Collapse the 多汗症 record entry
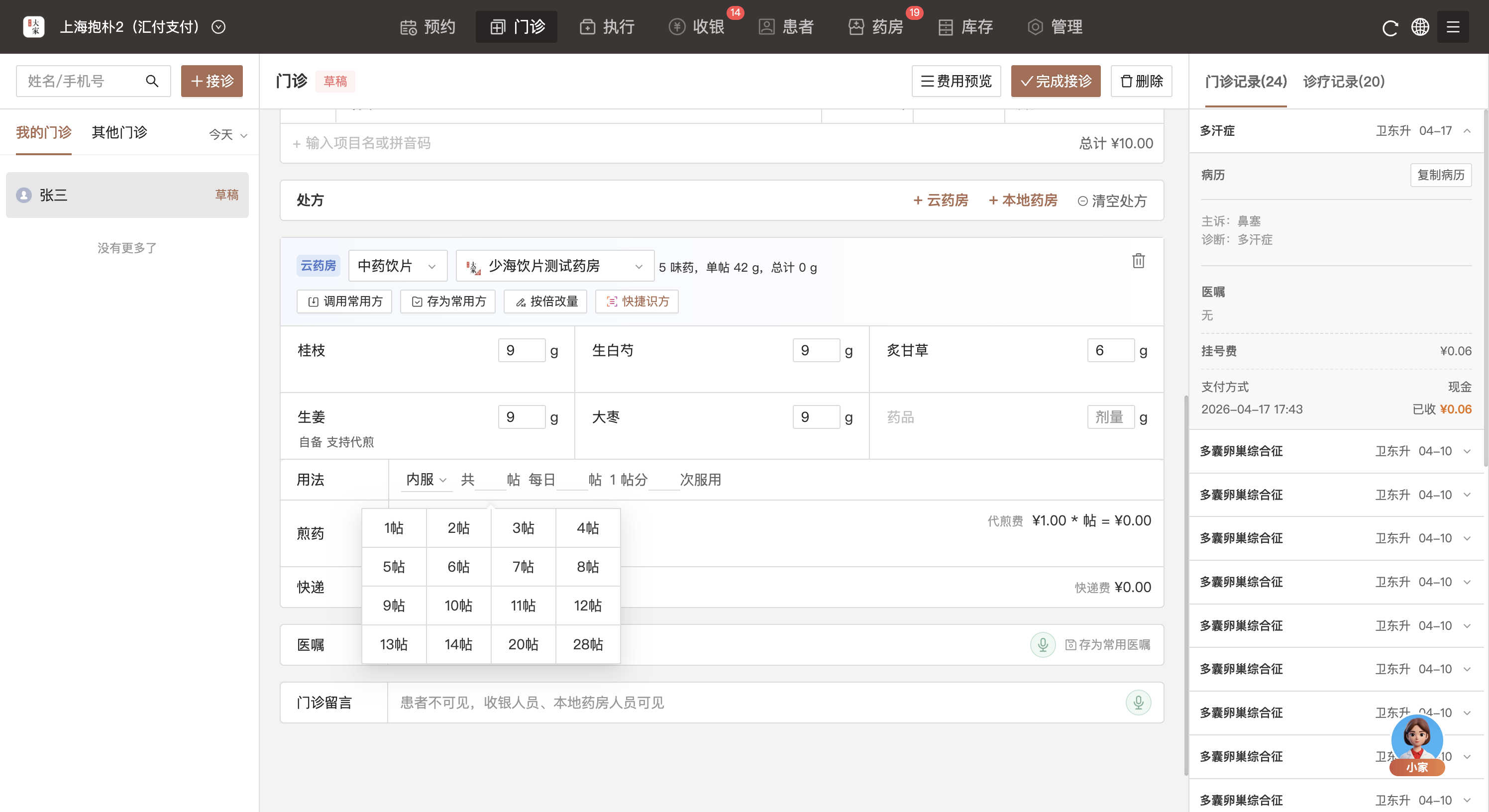 1467,131
